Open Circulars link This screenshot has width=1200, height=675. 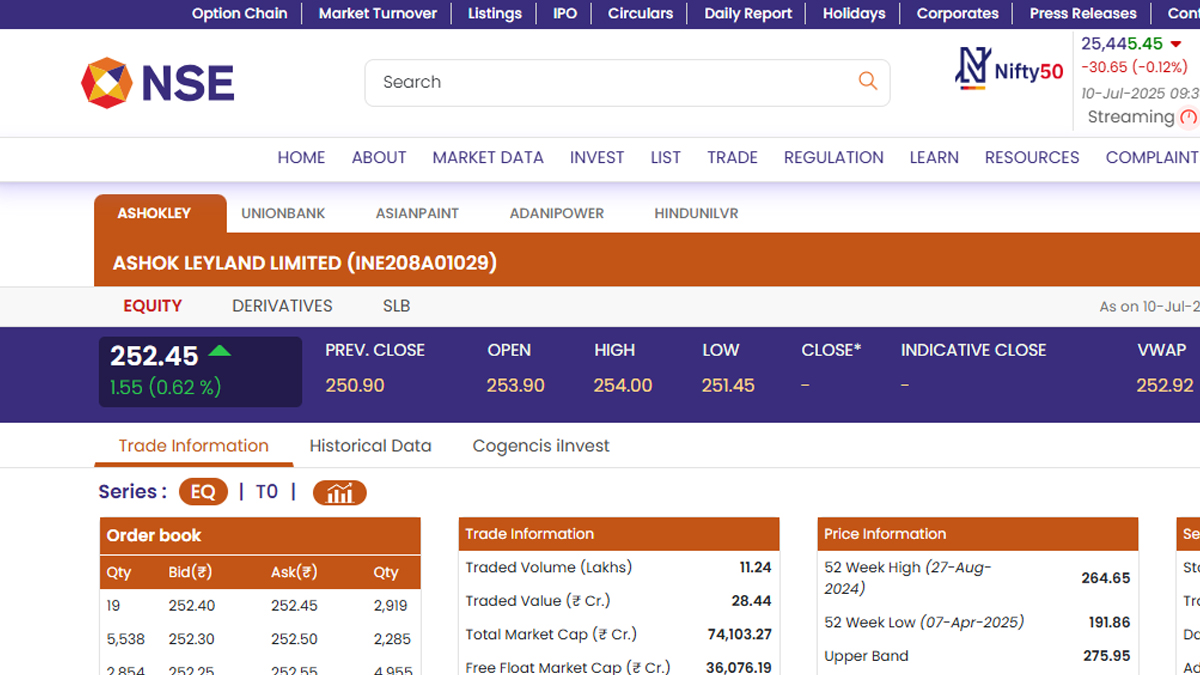[x=641, y=14]
